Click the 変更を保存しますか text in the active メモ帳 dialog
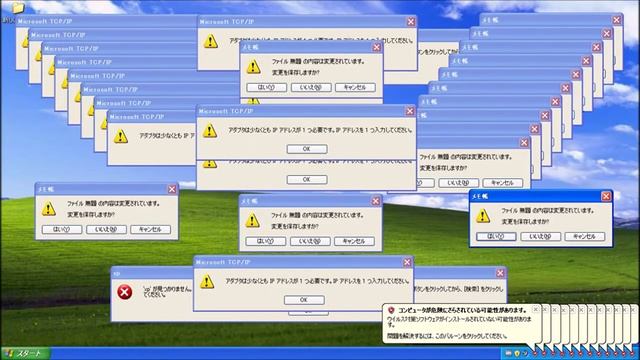This screenshot has width=640, height=360. coord(525,222)
